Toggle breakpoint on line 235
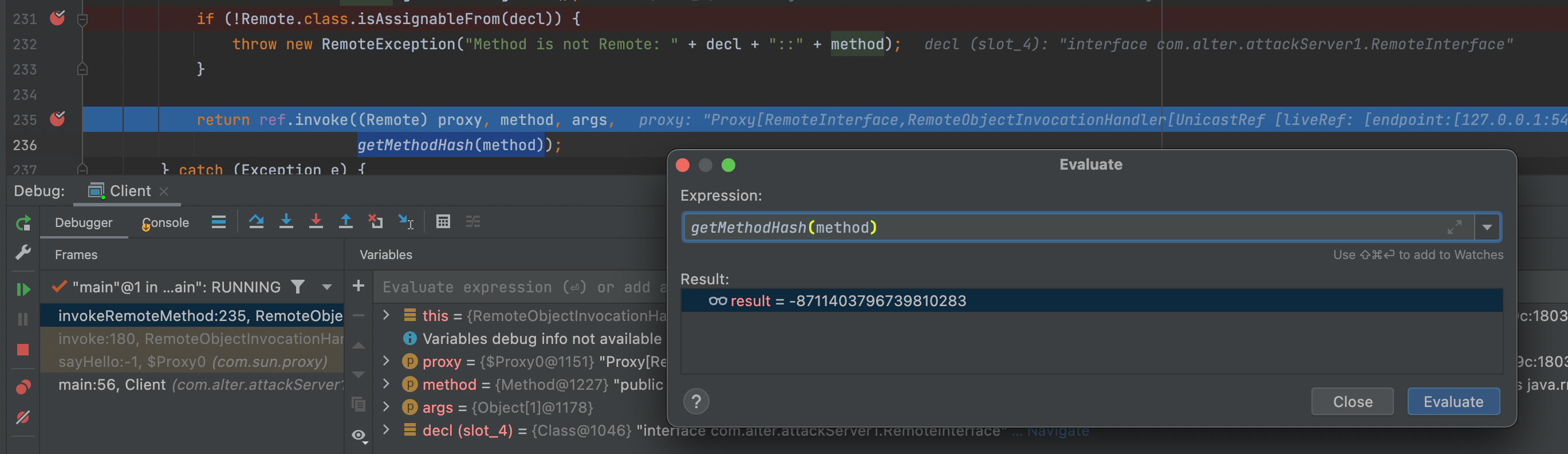This screenshot has height=454, width=1568. [58, 119]
